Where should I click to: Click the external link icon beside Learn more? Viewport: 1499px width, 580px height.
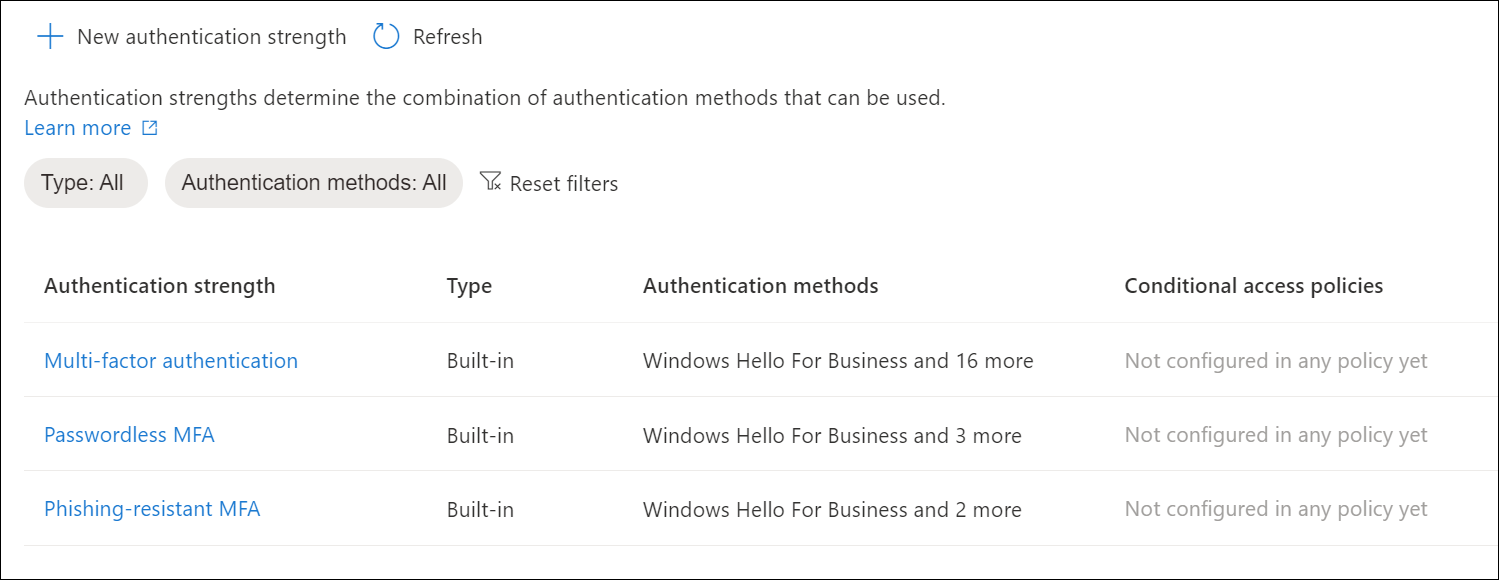[150, 129]
